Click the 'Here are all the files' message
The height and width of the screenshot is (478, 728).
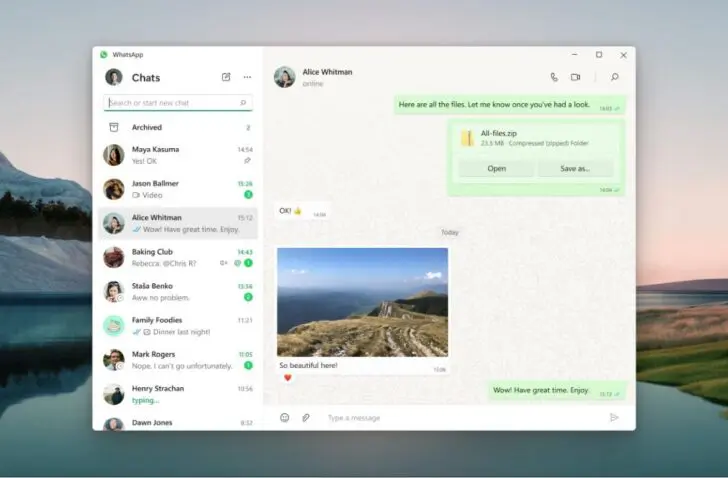pos(510,105)
